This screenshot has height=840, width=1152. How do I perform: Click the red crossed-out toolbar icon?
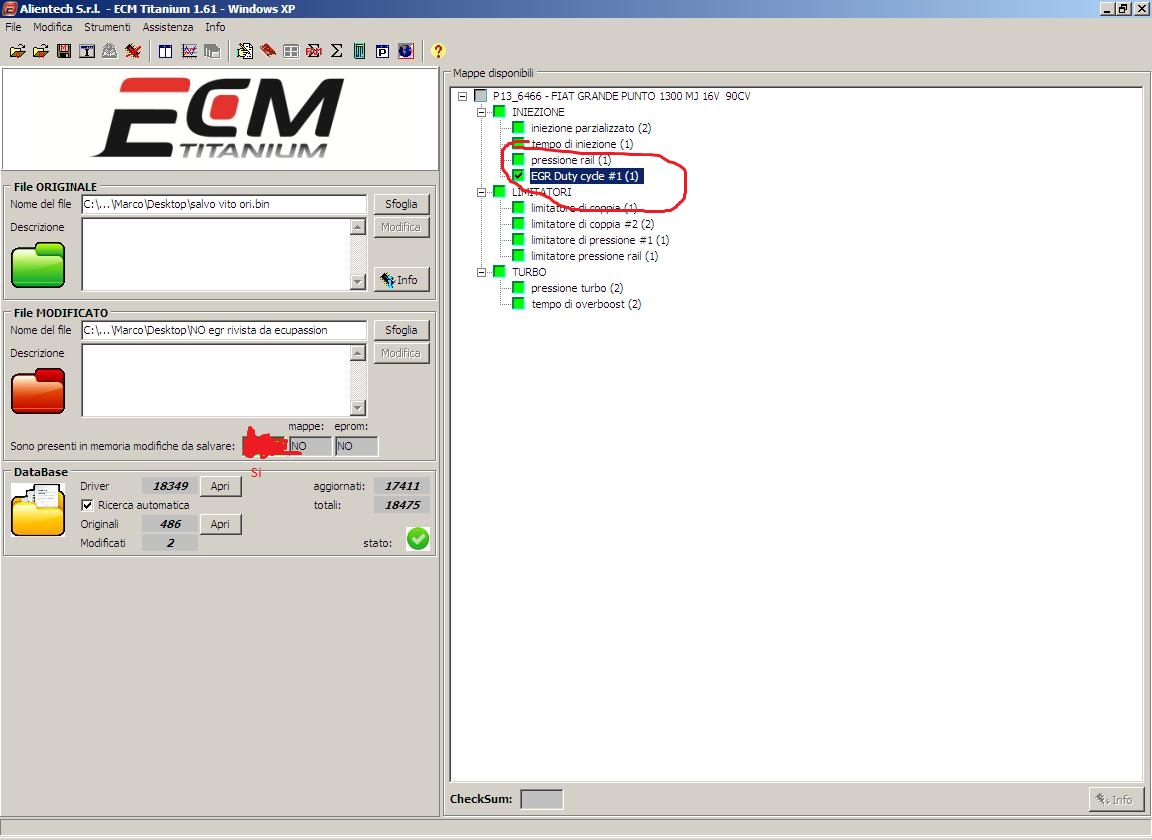(x=133, y=51)
